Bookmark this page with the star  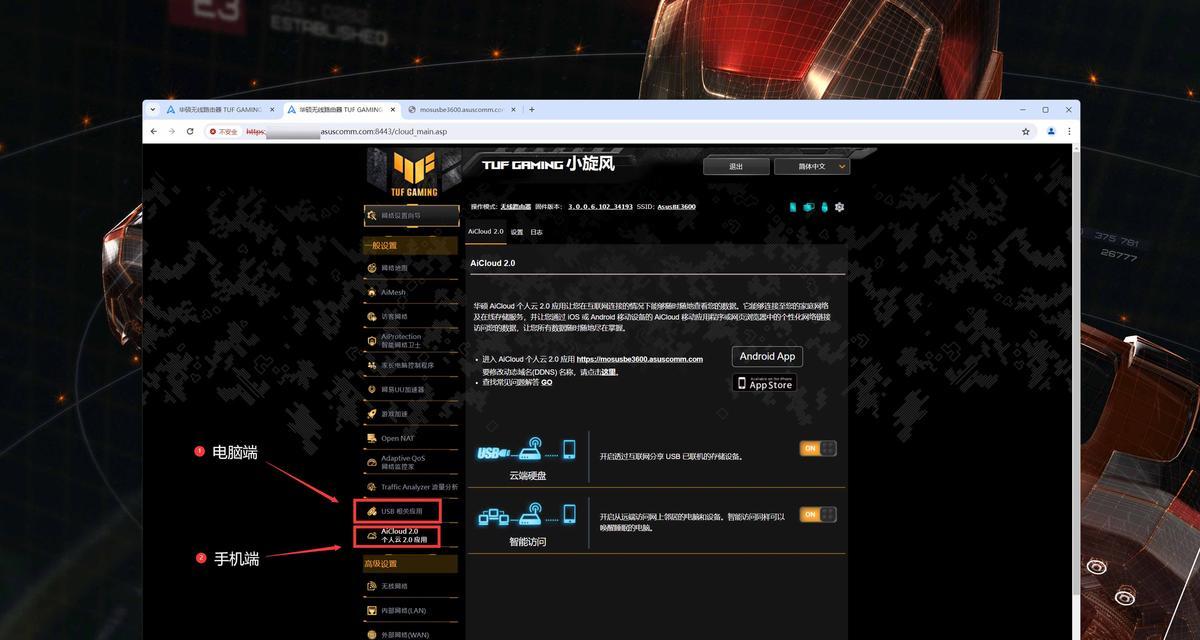click(1026, 131)
